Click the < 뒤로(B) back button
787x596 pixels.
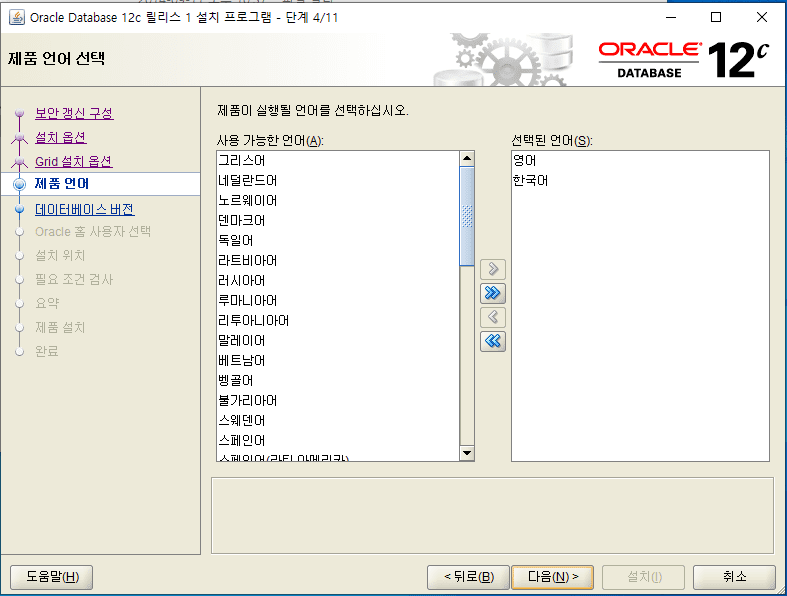click(x=468, y=577)
